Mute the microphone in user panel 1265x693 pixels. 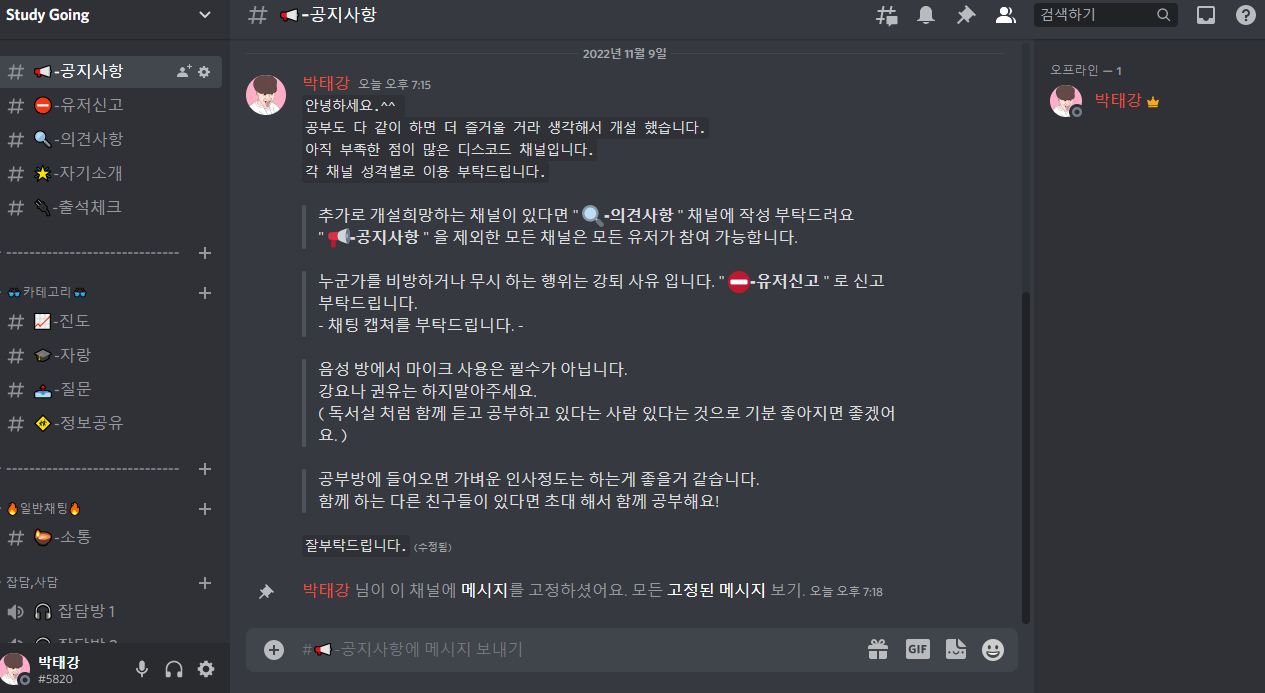pyautogui.click(x=142, y=669)
